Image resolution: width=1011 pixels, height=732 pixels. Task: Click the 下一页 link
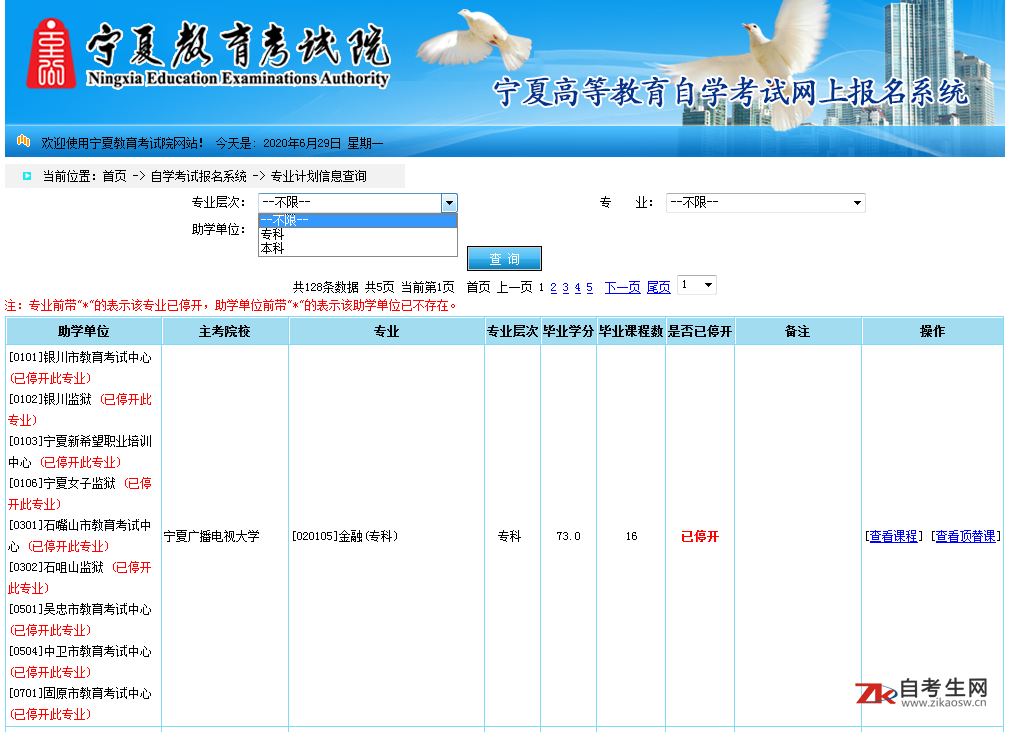coord(622,288)
